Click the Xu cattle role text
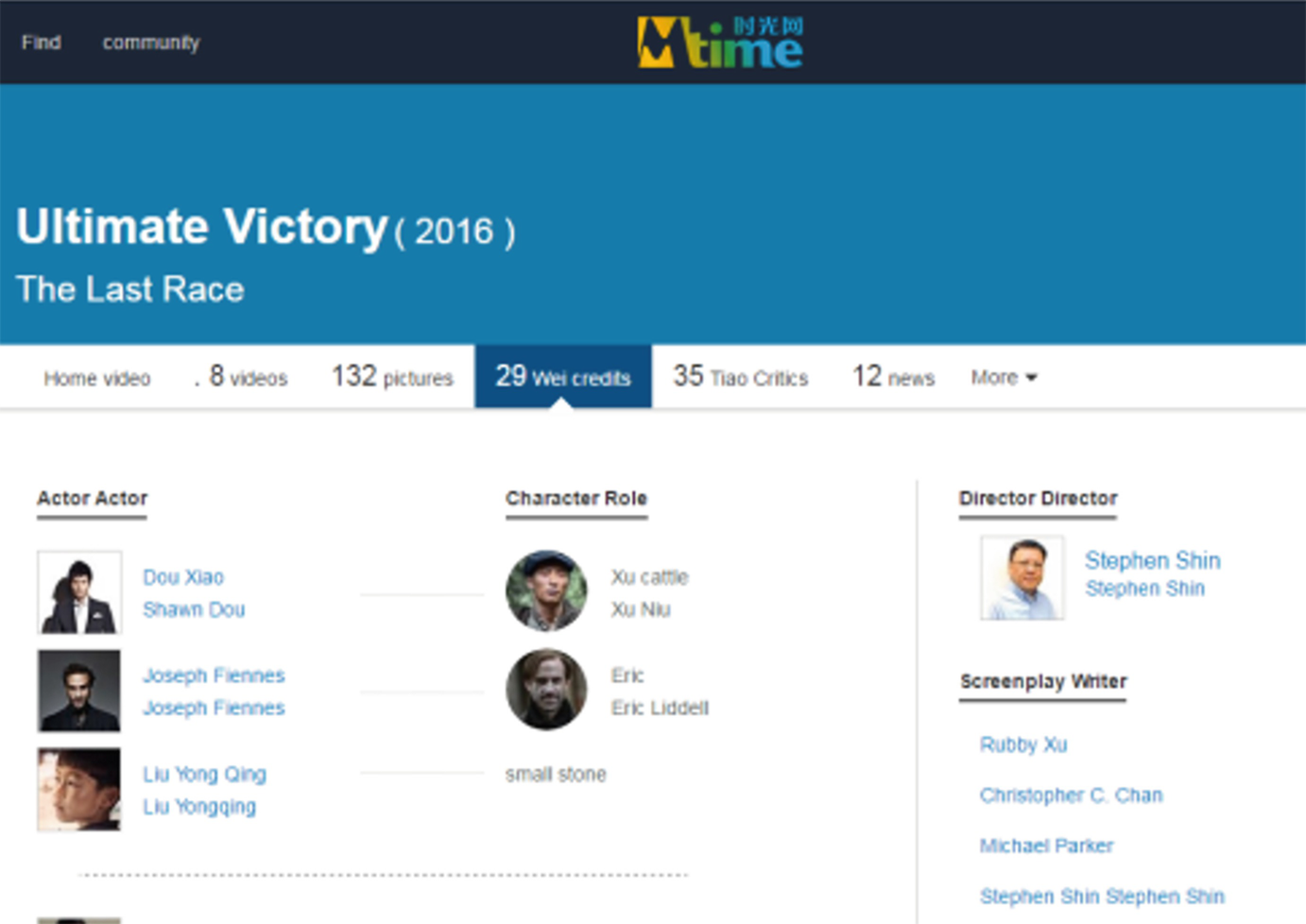 pyautogui.click(x=650, y=577)
